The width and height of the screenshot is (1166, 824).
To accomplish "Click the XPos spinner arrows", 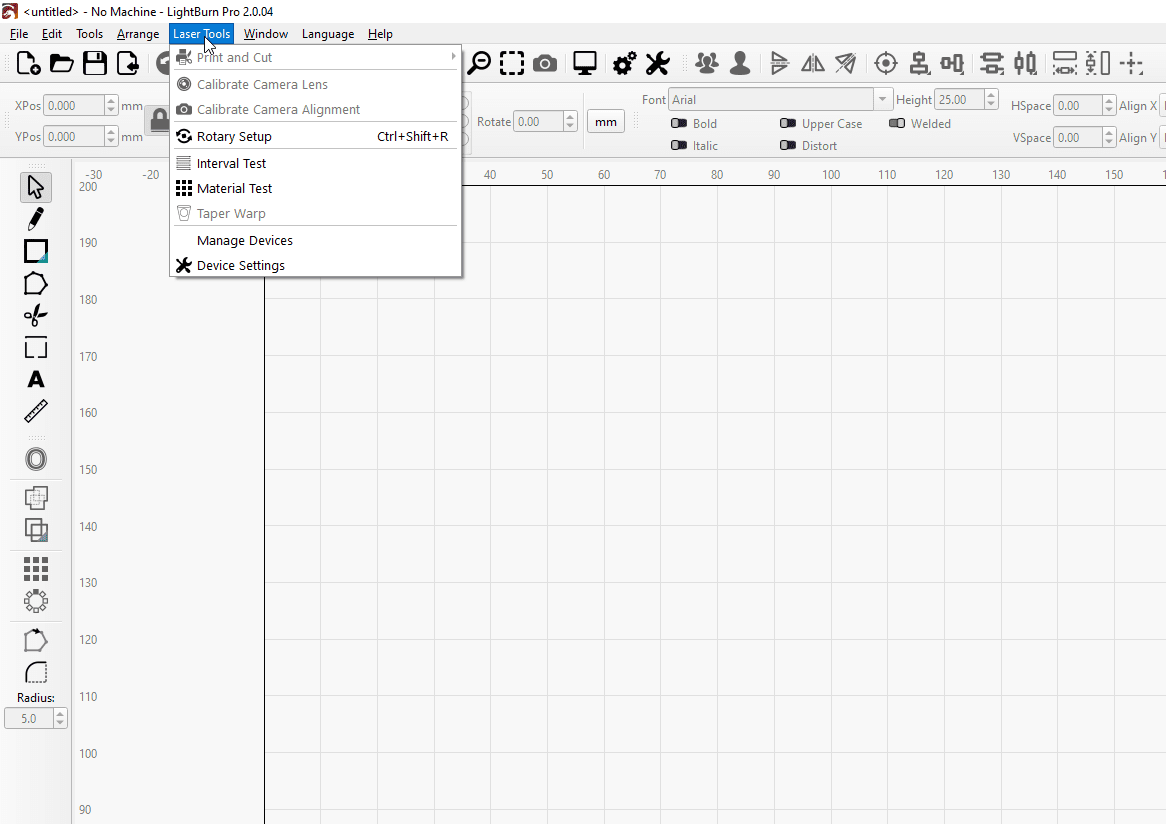I will point(111,106).
